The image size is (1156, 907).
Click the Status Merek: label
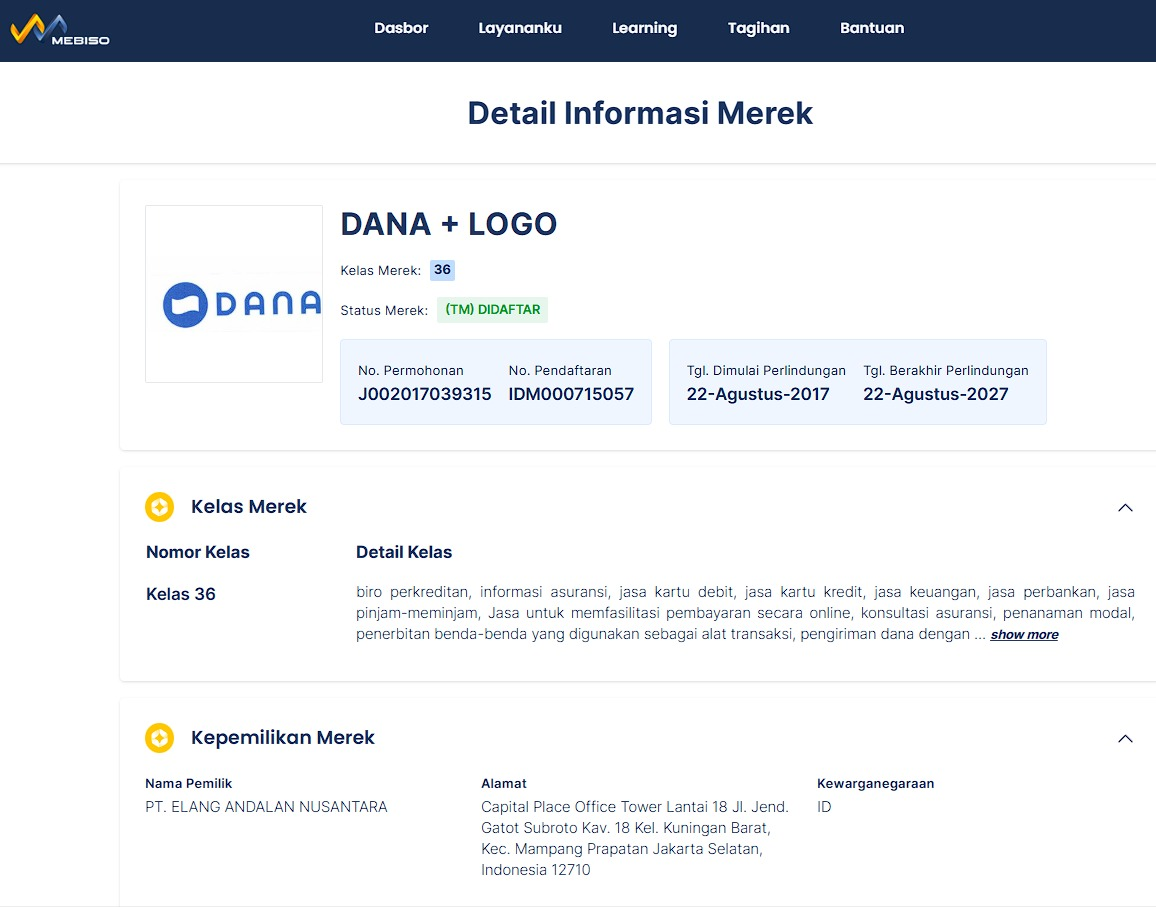click(x=384, y=310)
